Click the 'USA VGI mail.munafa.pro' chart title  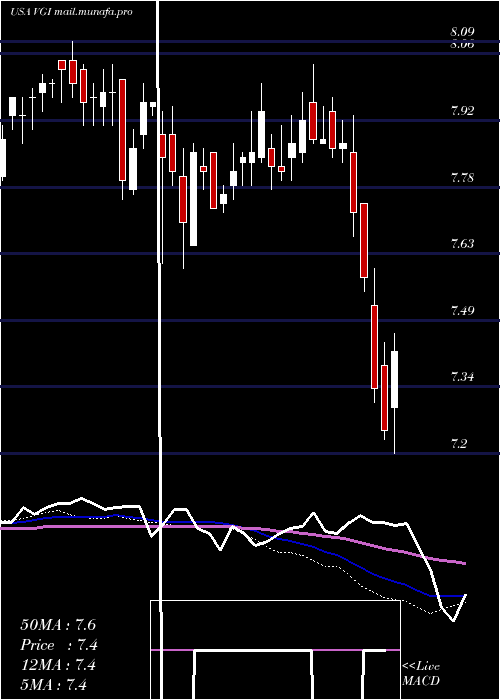71,12
